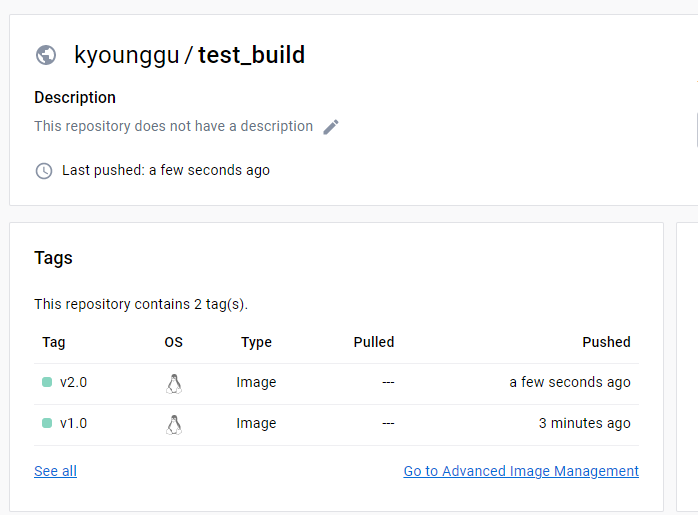Click the Tag column header

(54, 342)
